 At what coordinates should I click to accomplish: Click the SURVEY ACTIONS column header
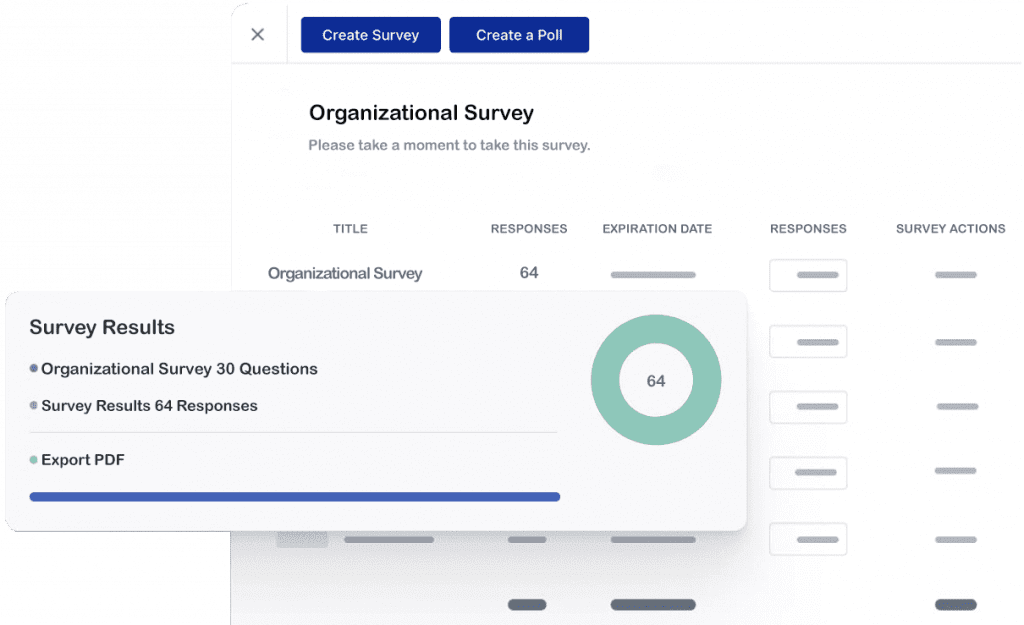(x=950, y=228)
